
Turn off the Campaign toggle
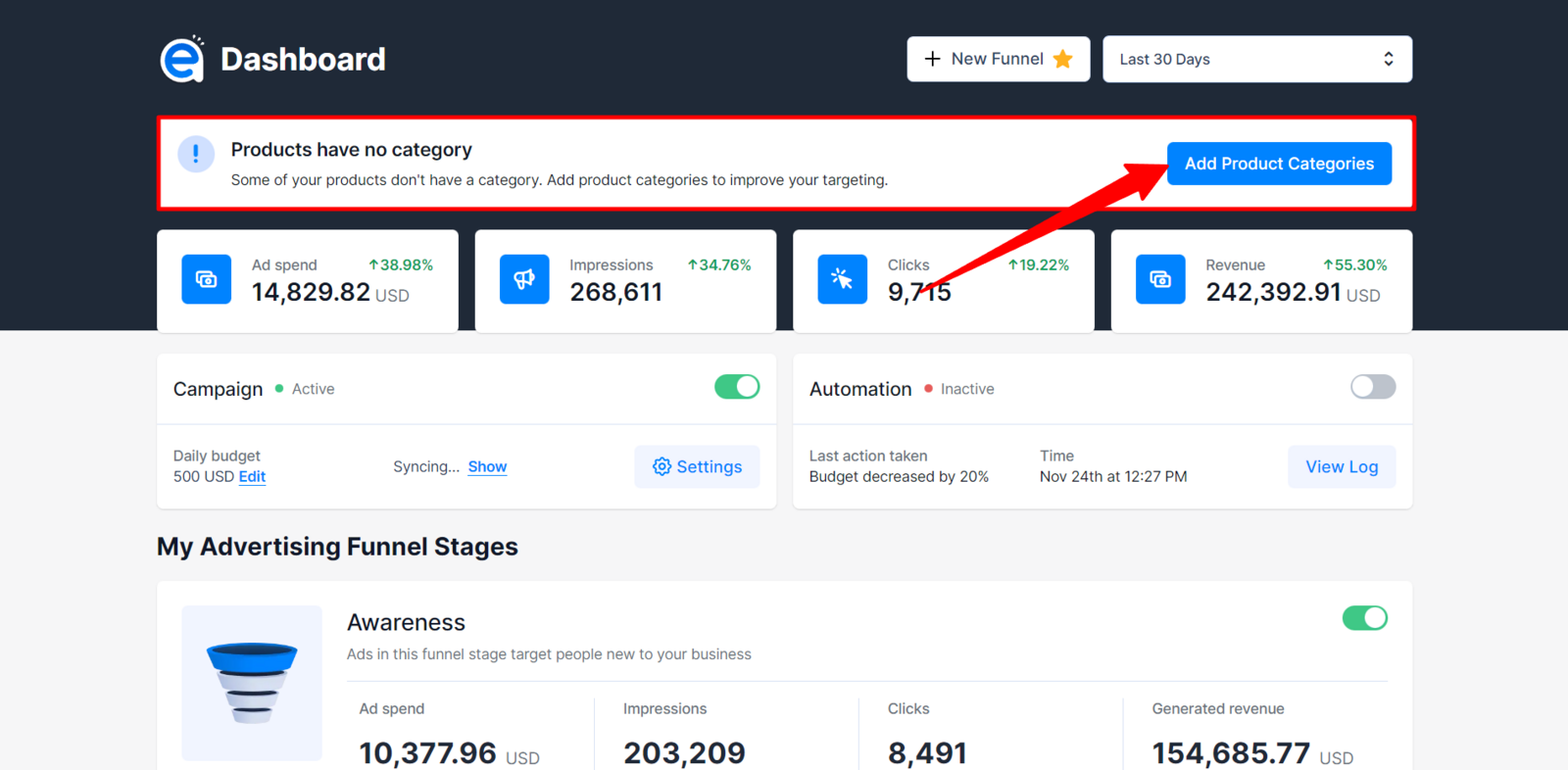[737, 387]
